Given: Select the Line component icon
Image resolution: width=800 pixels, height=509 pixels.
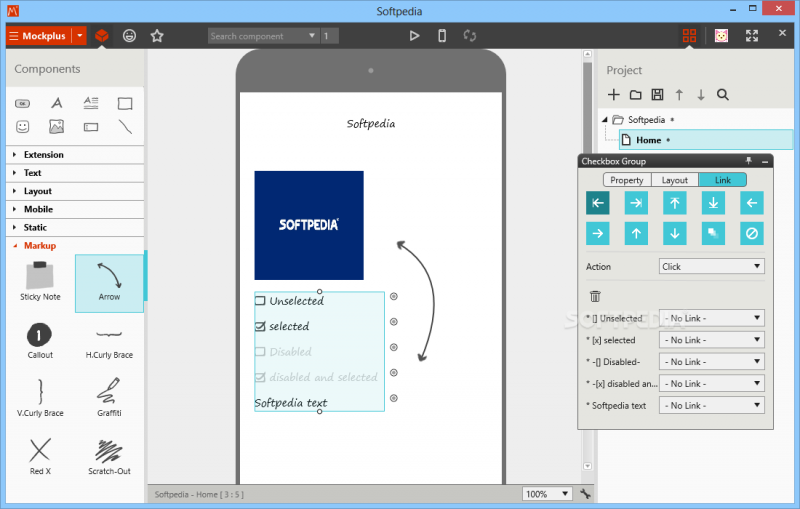Looking at the screenshot, I should click(x=125, y=126).
